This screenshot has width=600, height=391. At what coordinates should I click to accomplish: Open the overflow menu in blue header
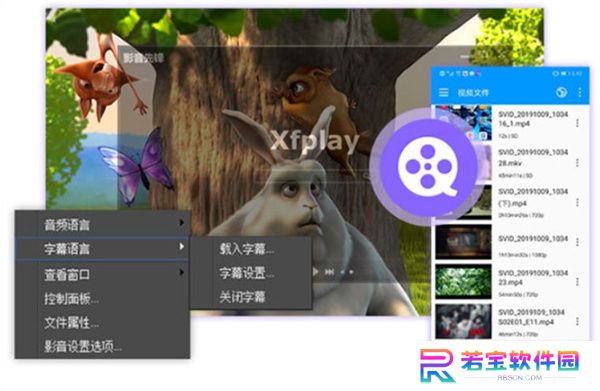[580, 92]
